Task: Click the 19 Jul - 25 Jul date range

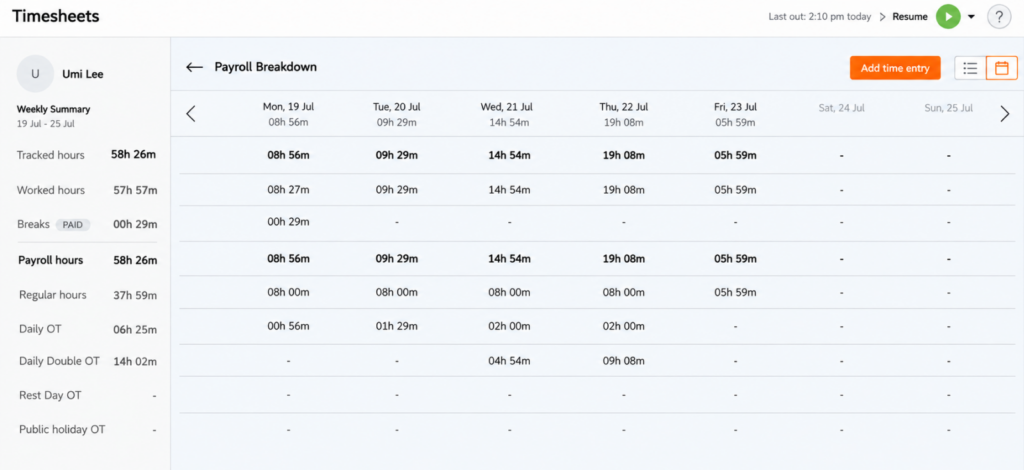Action: tap(46, 123)
